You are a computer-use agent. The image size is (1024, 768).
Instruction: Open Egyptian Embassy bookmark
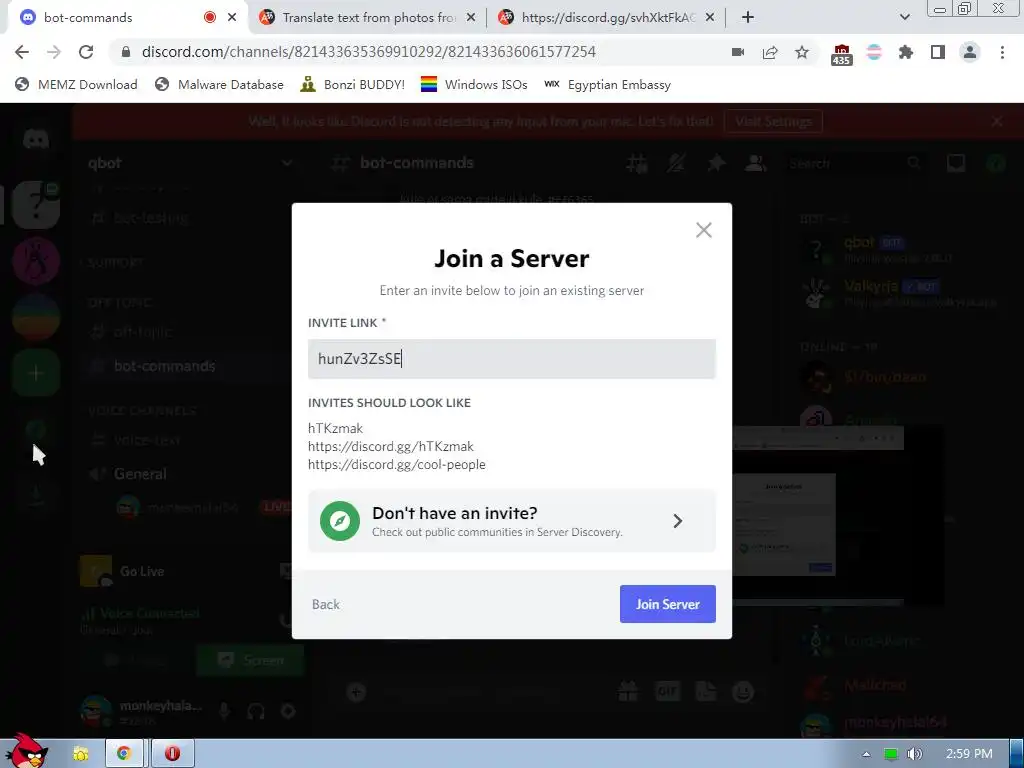607,84
